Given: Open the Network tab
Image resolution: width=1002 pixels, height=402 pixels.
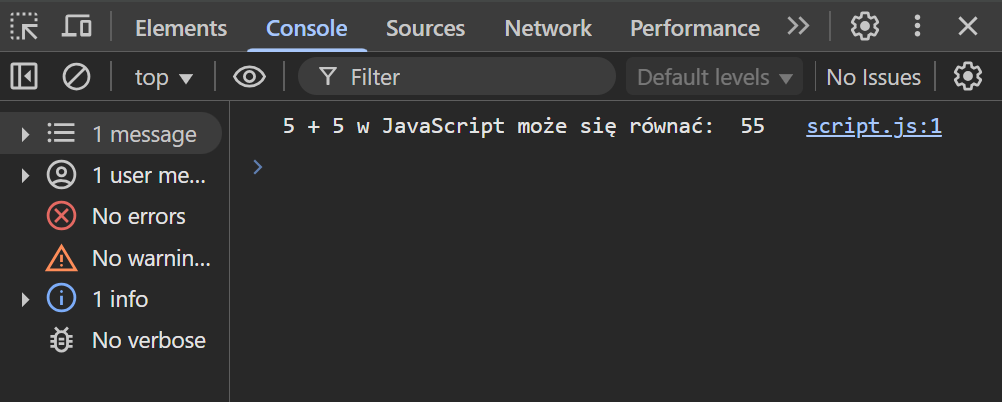Looking at the screenshot, I should [548, 28].
